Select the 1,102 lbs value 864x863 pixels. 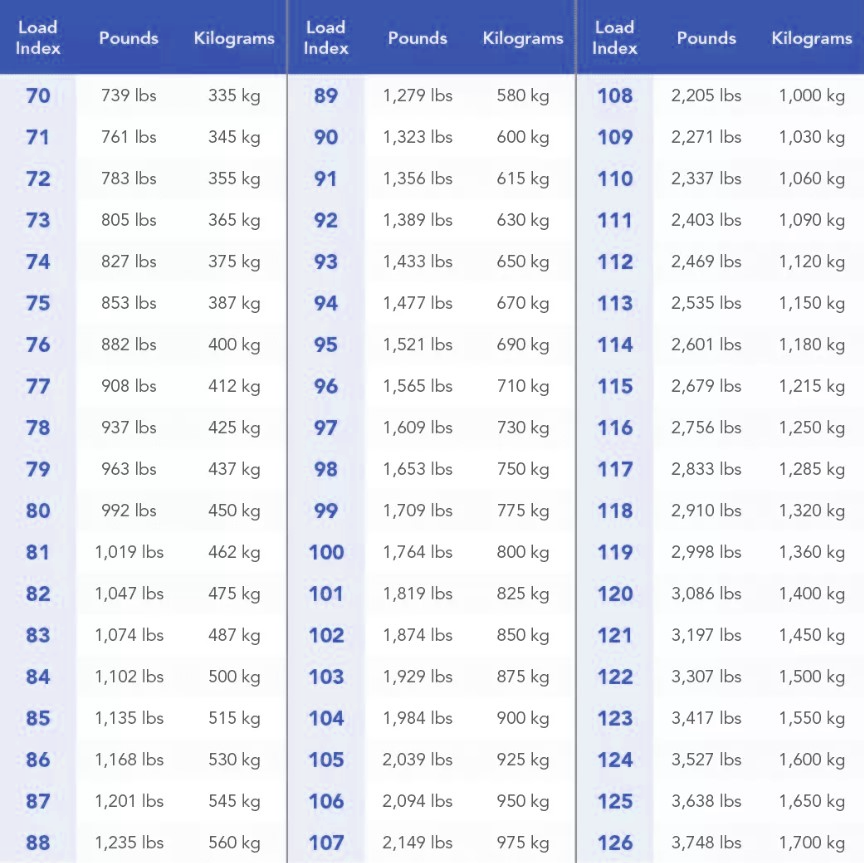[x=129, y=676]
